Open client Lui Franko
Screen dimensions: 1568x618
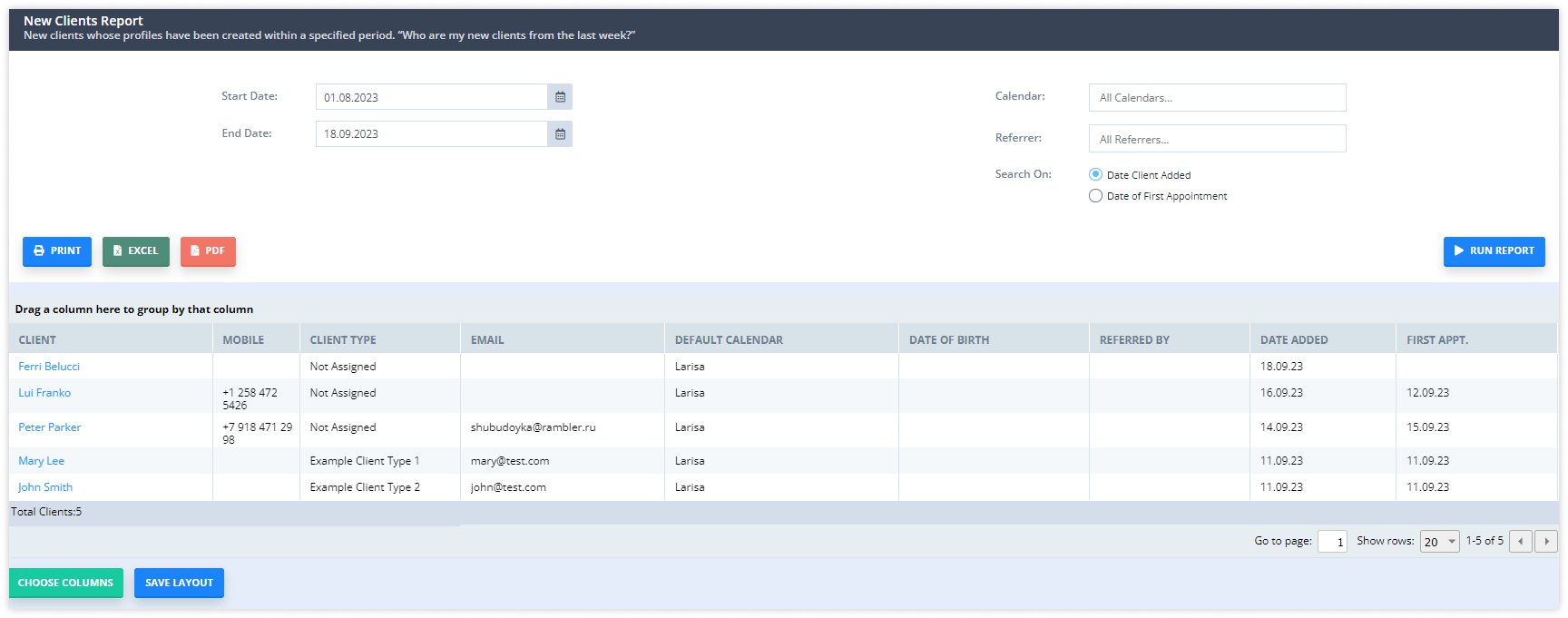coord(44,393)
